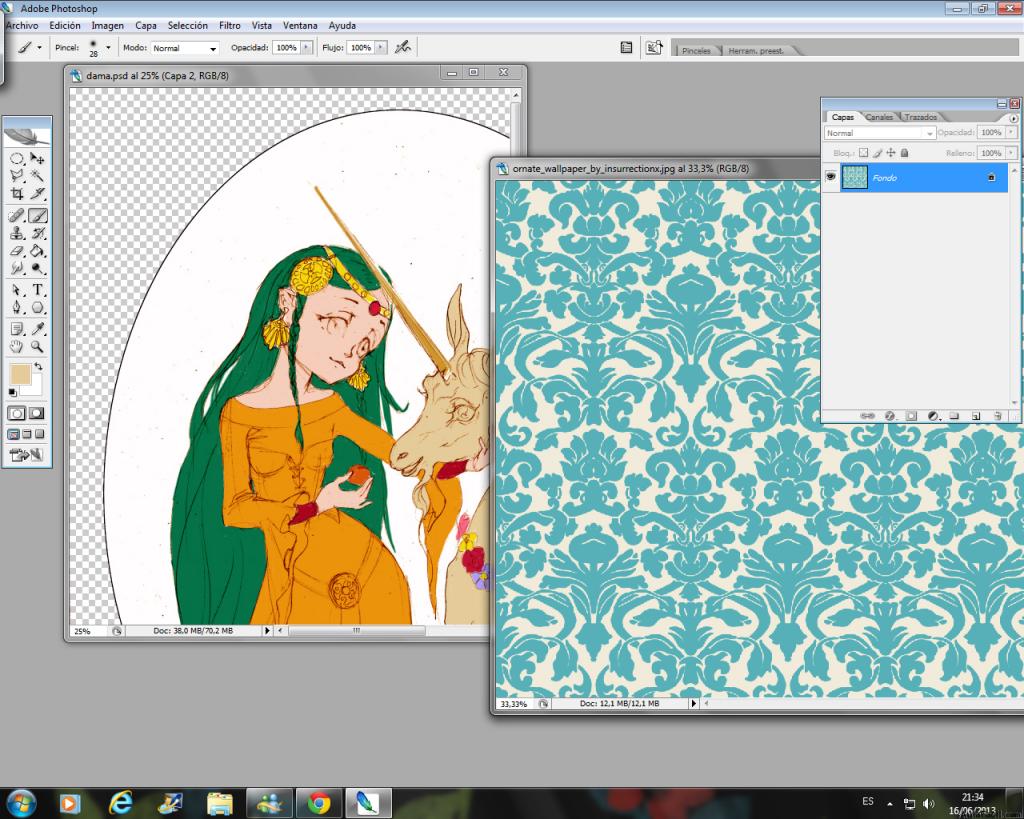This screenshot has height=819, width=1024.
Task: Open the Ayuda menu
Action: click(x=342, y=25)
